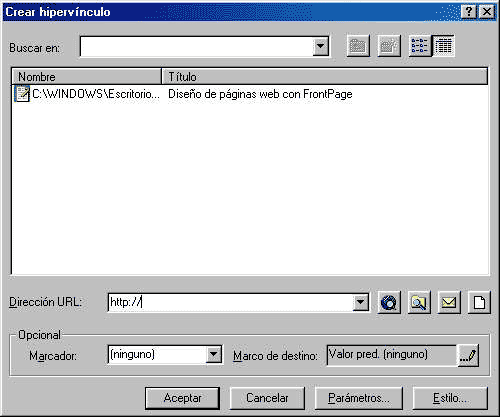The height and width of the screenshot is (417, 500).
Task: Expand the Buscar en dropdown
Action: pyautogui.click(x=321, y=46)
